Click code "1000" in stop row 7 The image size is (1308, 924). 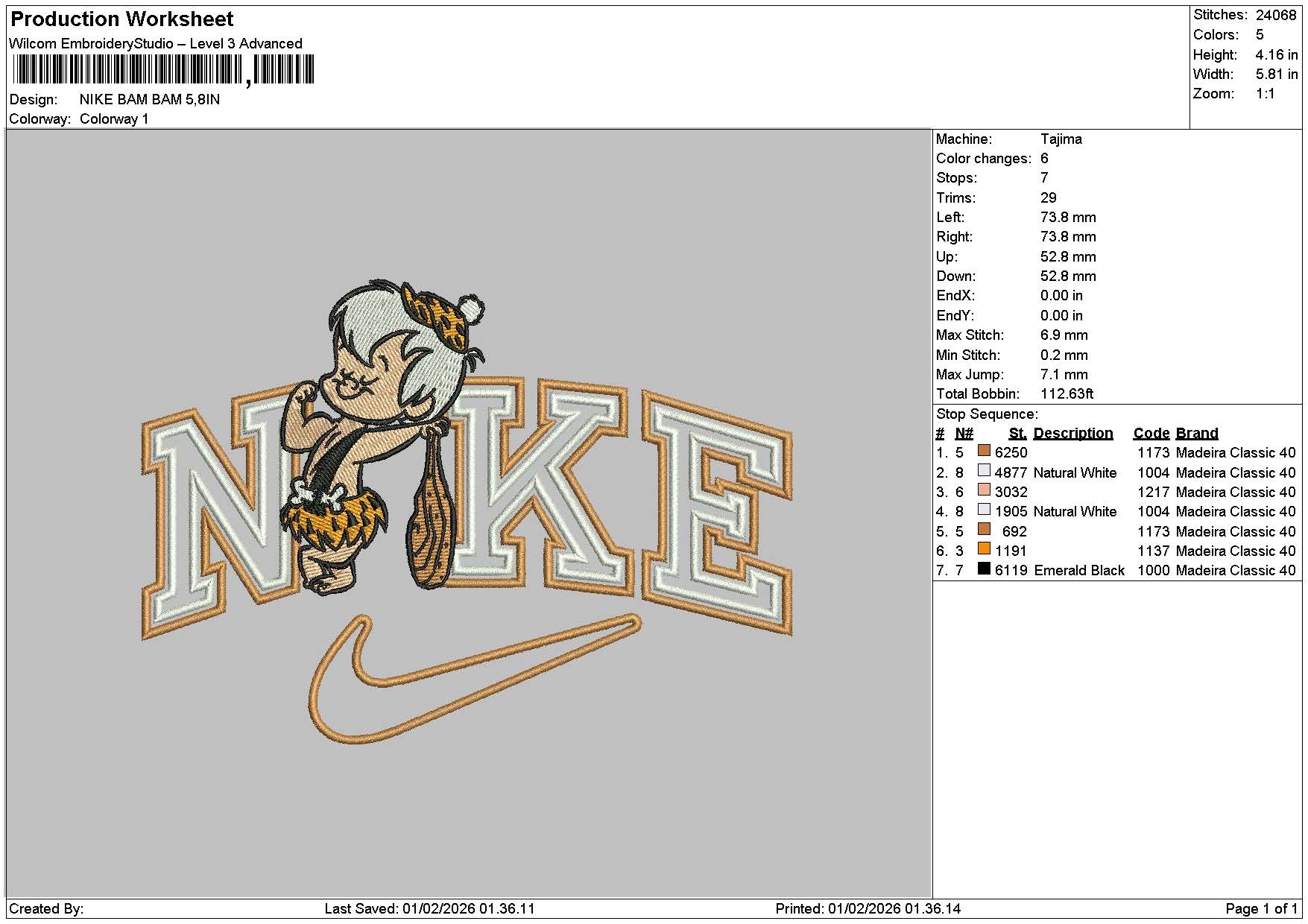1154,570
